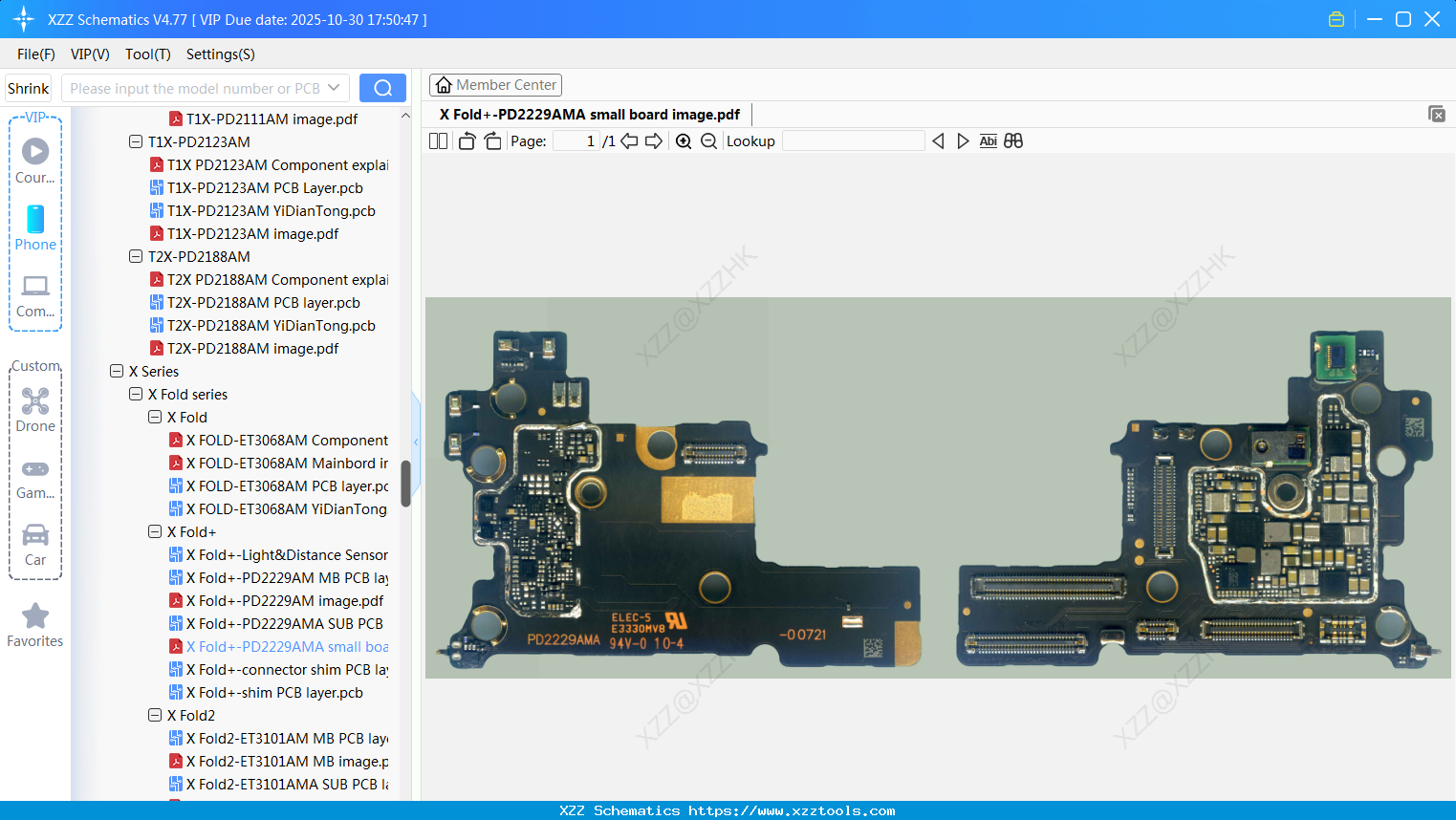Zoom out of the PCB image
This screenshot has height=820, width=1456.
coord(708,140)
